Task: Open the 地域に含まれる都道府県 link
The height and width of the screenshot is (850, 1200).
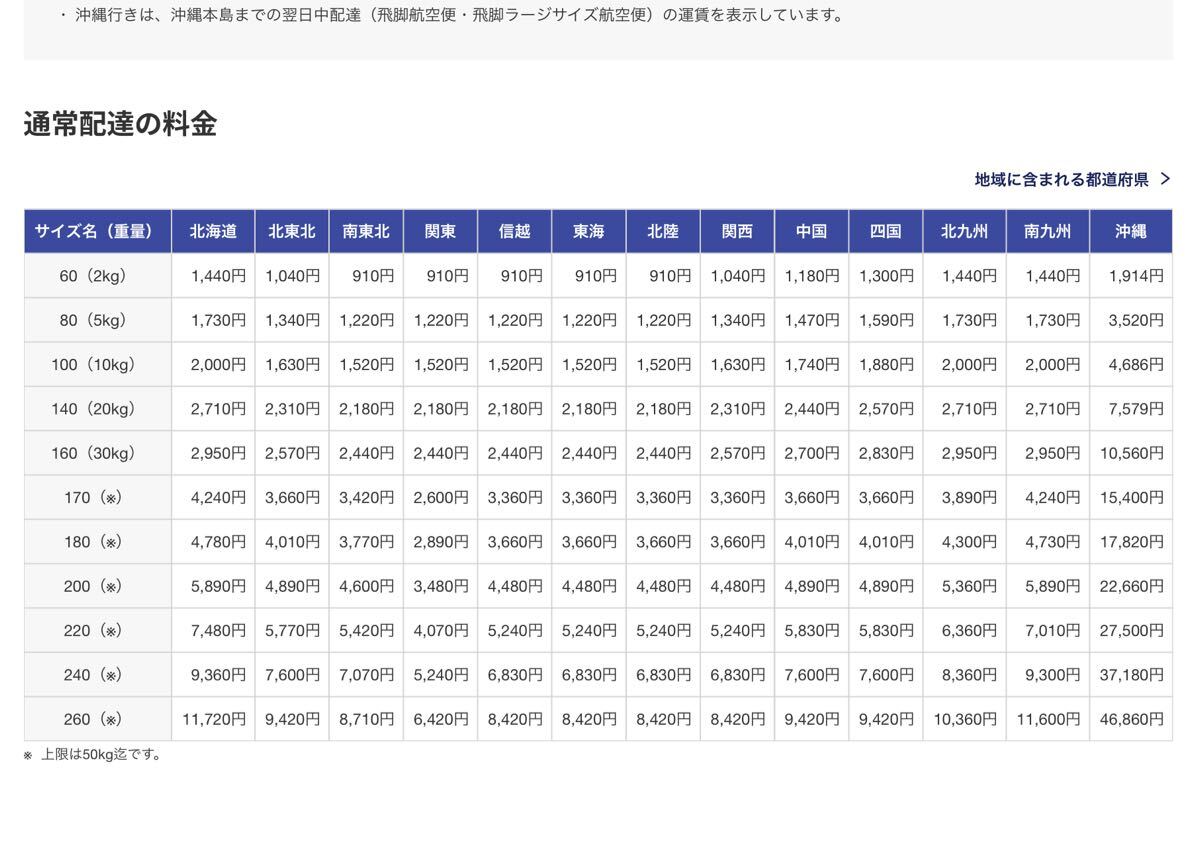Action: pos(1061,180)
